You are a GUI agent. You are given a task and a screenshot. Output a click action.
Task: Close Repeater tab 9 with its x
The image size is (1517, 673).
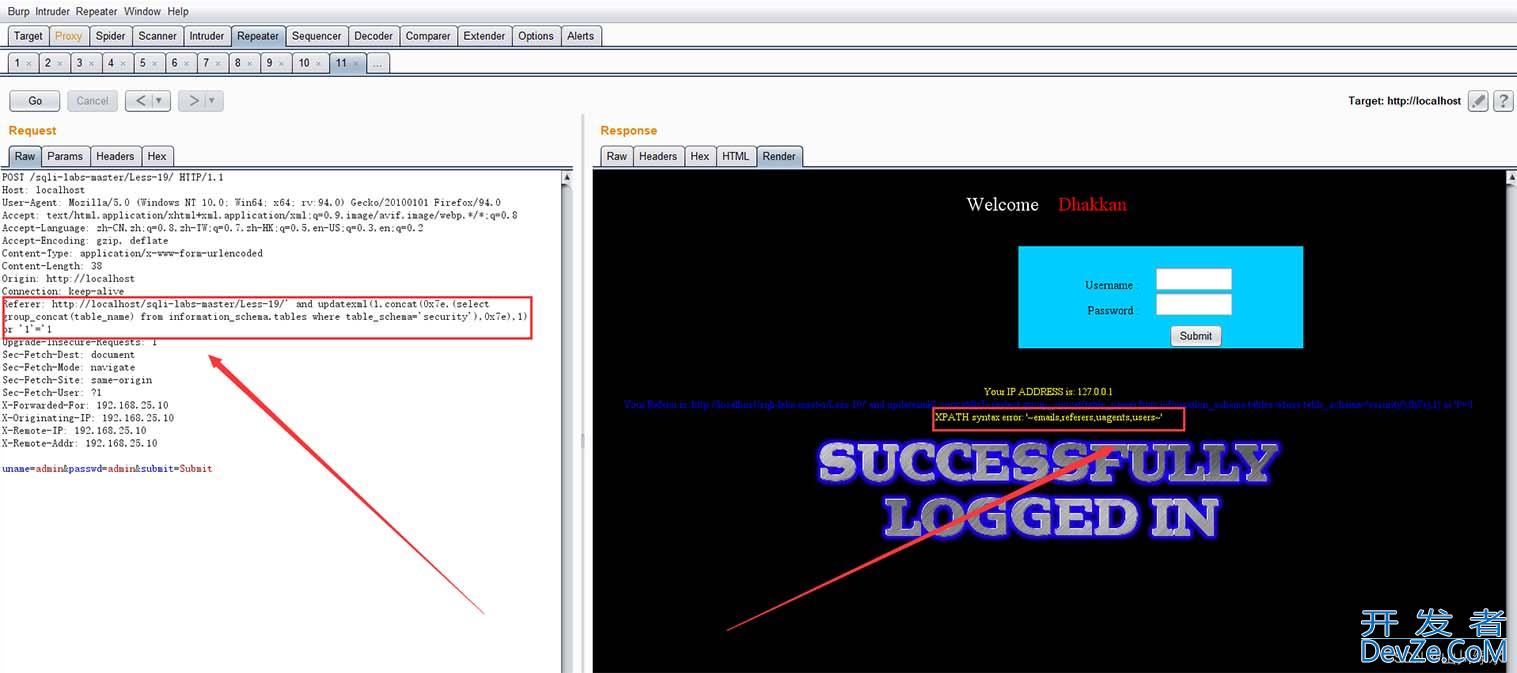282,64
